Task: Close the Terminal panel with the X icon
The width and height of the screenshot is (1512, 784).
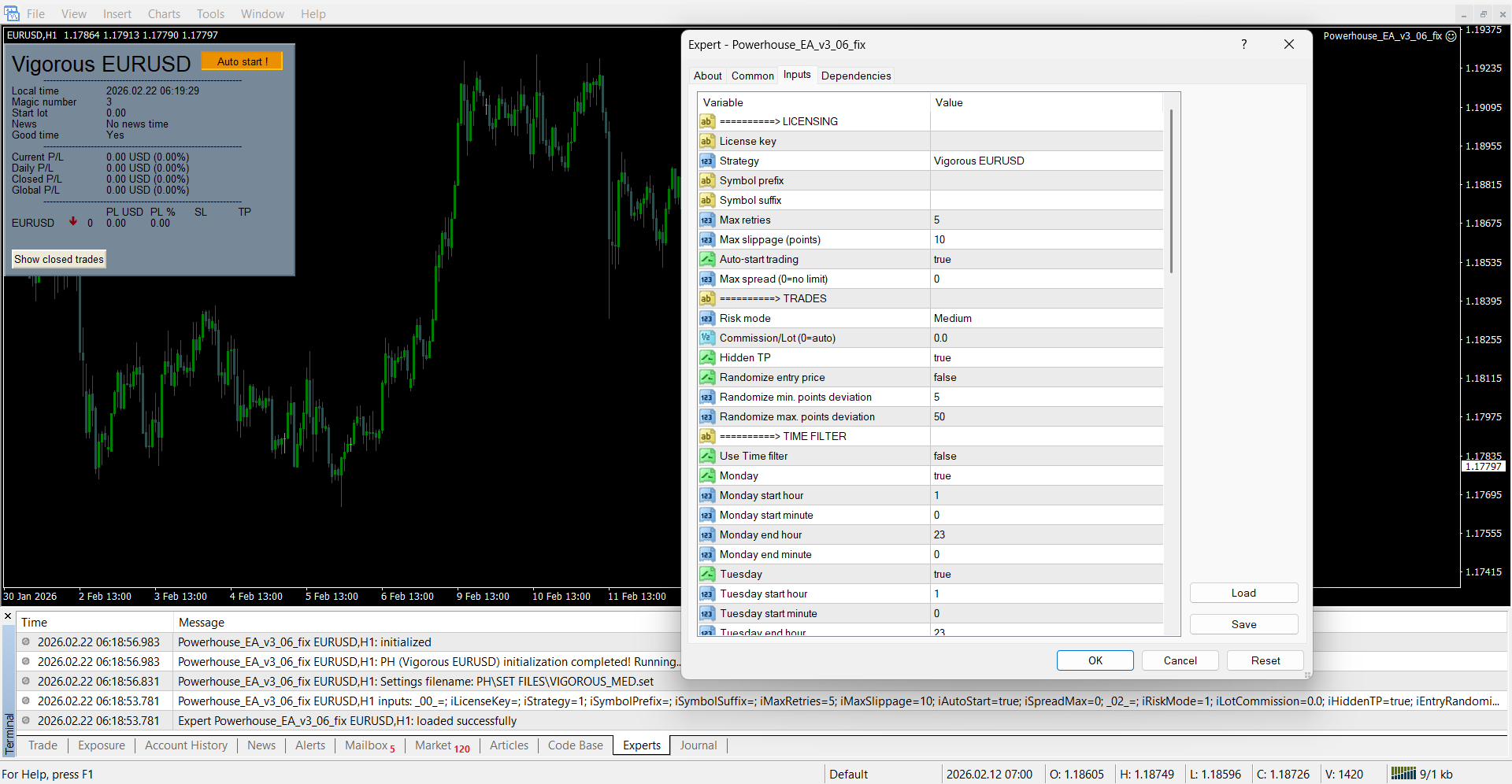Action: pos(8,616)
